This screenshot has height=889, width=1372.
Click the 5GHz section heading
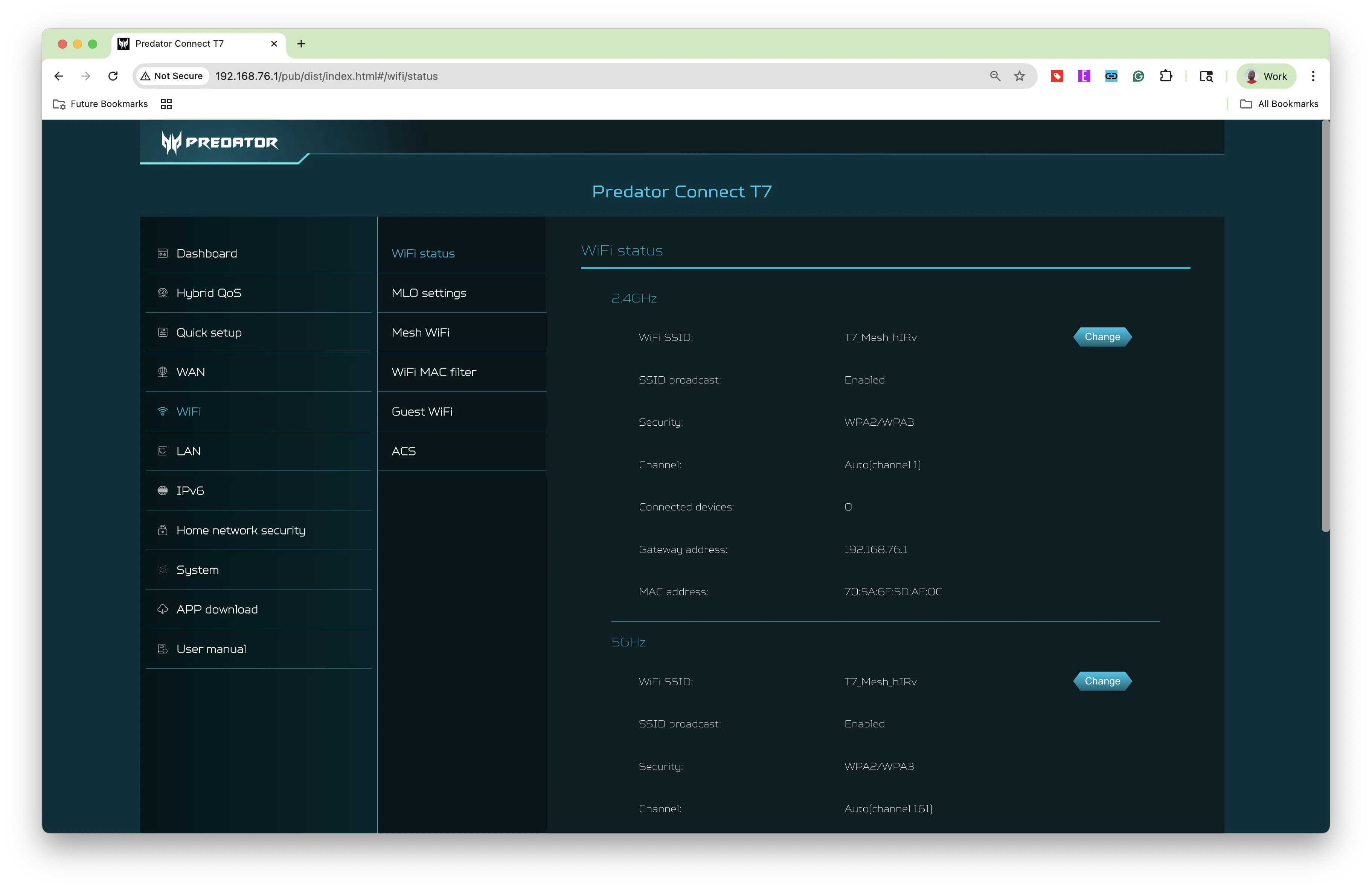628,642
